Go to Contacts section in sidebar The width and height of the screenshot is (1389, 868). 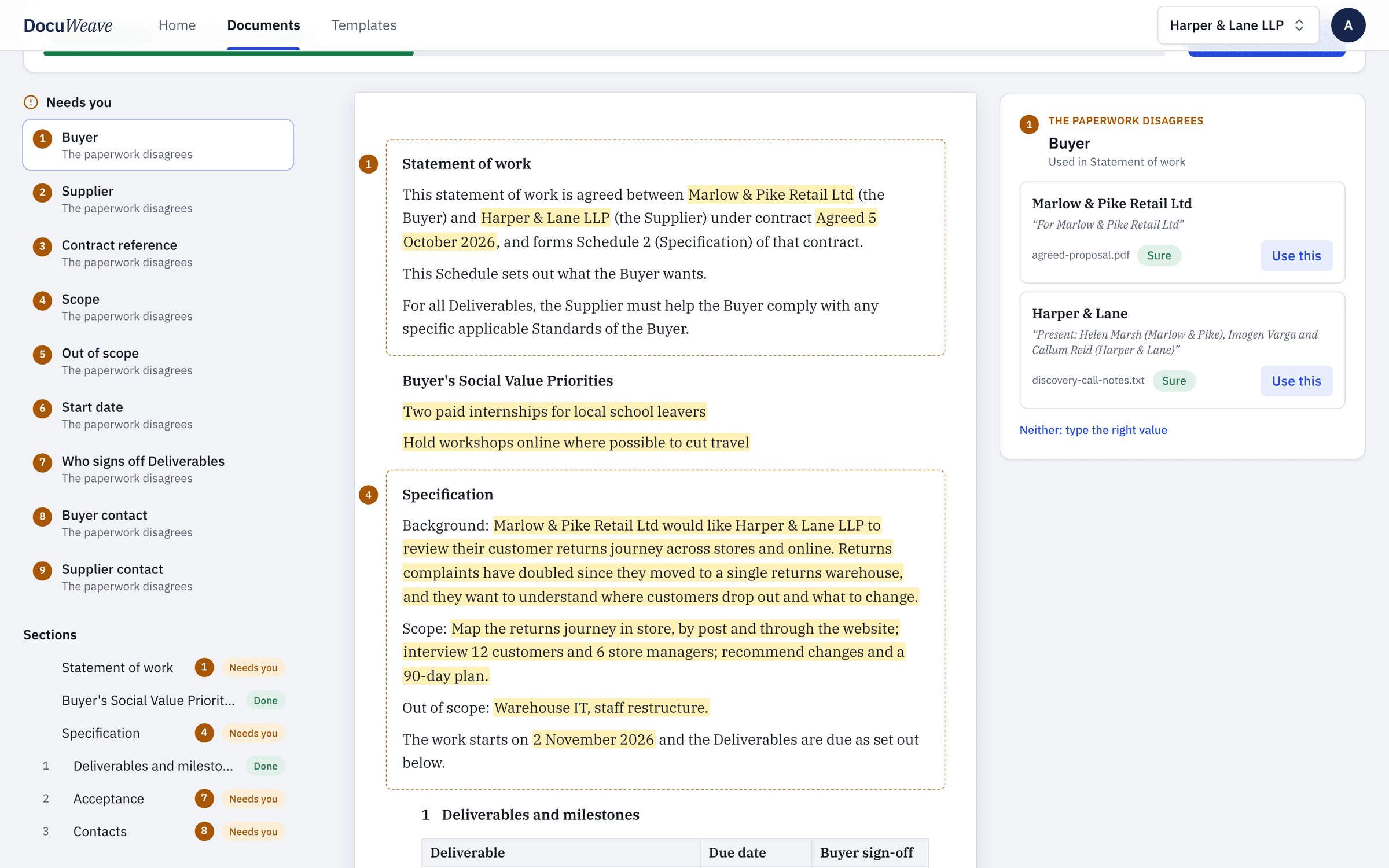tap(158, 832)
